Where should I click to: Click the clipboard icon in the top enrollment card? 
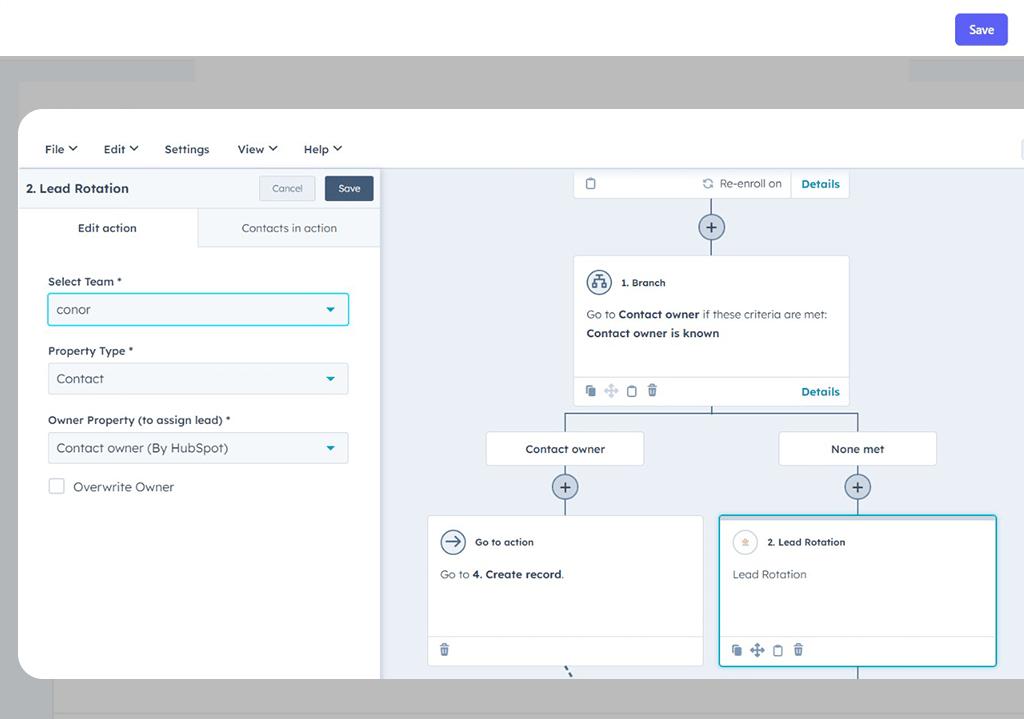[590, 184]
